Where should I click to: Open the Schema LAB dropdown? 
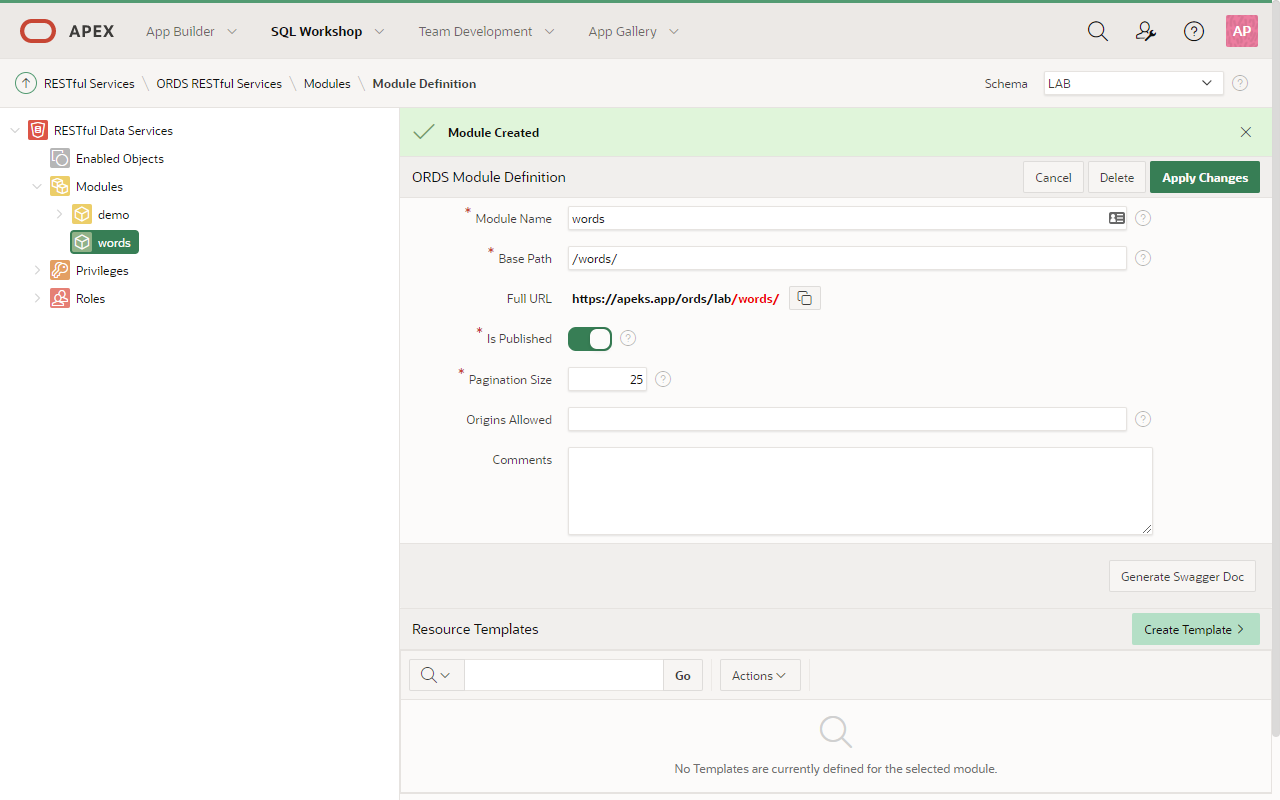pyautogui.click(x=1133, y=83)
